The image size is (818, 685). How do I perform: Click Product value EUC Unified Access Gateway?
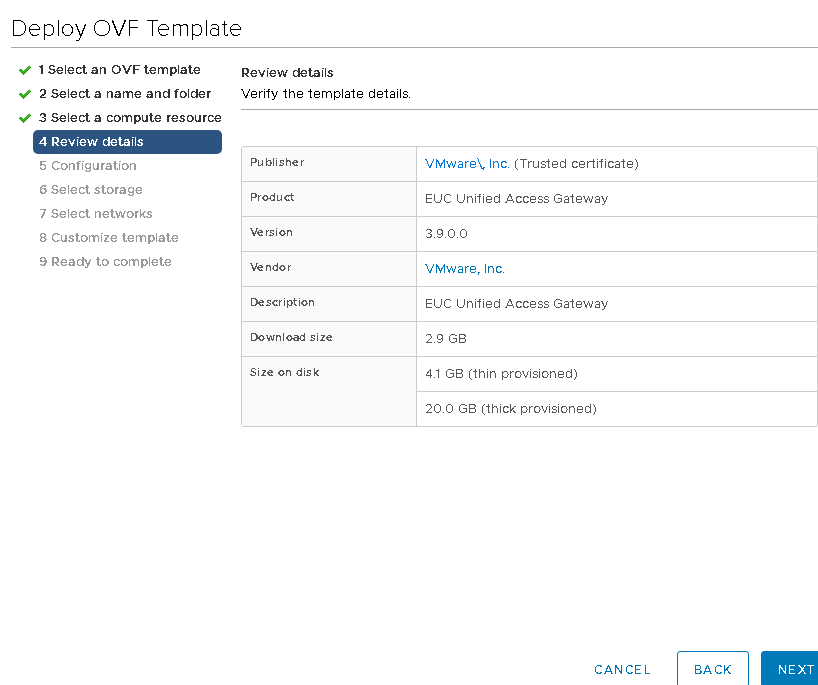[x=516, y=198]
